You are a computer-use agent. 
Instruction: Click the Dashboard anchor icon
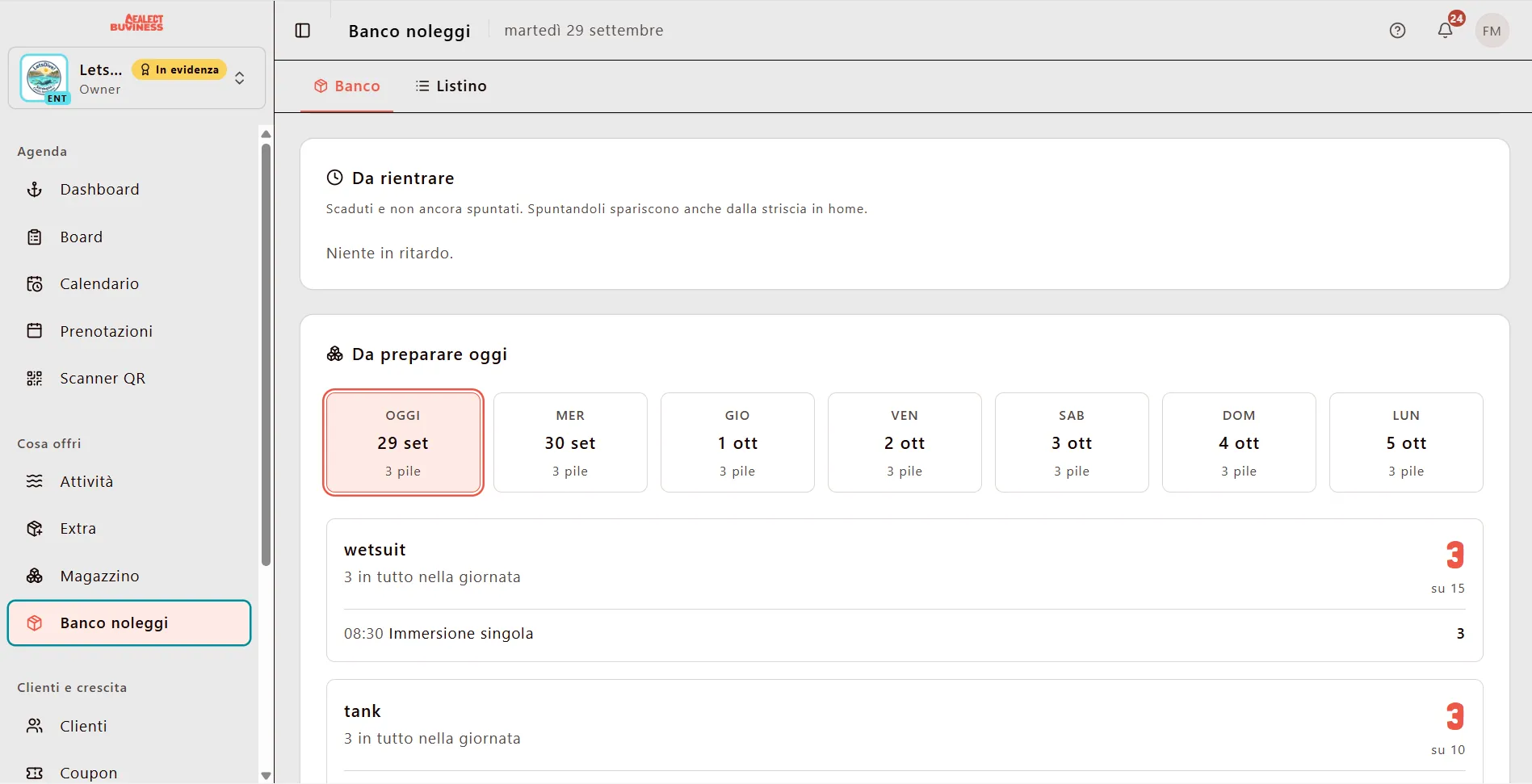pyautogui.click(x=35, y=190)
